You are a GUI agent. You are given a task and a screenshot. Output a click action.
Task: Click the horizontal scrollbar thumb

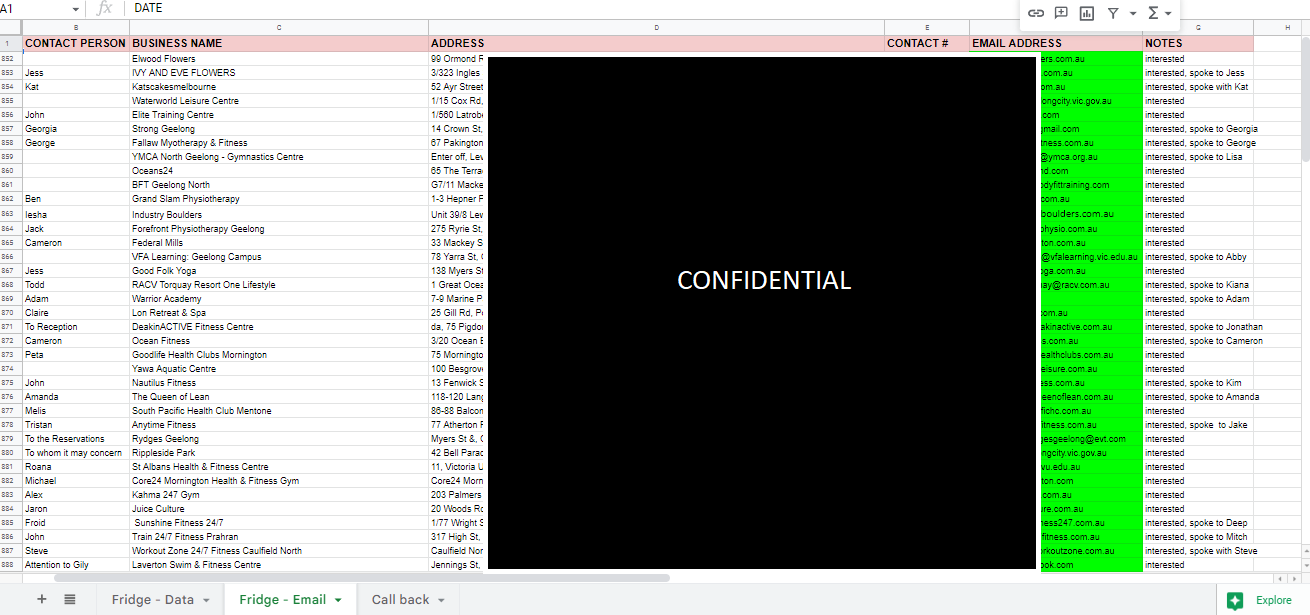362,577
